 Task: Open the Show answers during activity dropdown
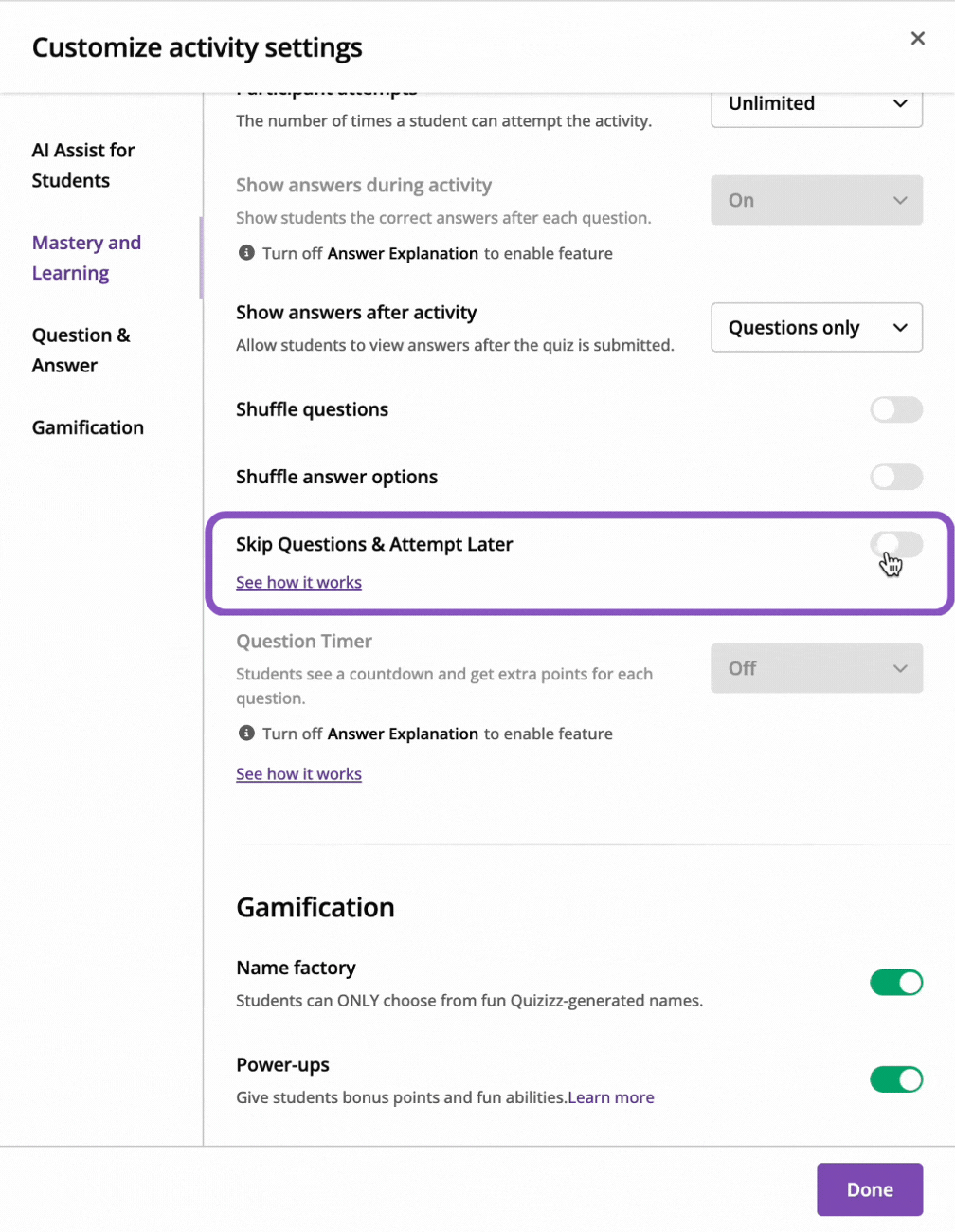tap(817, 200)
